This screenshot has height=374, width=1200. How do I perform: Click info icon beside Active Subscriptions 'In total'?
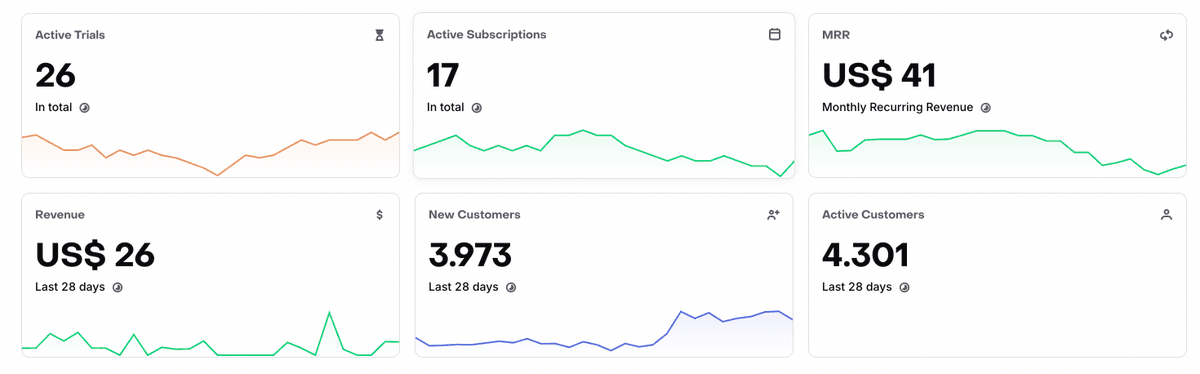(476, 107)
